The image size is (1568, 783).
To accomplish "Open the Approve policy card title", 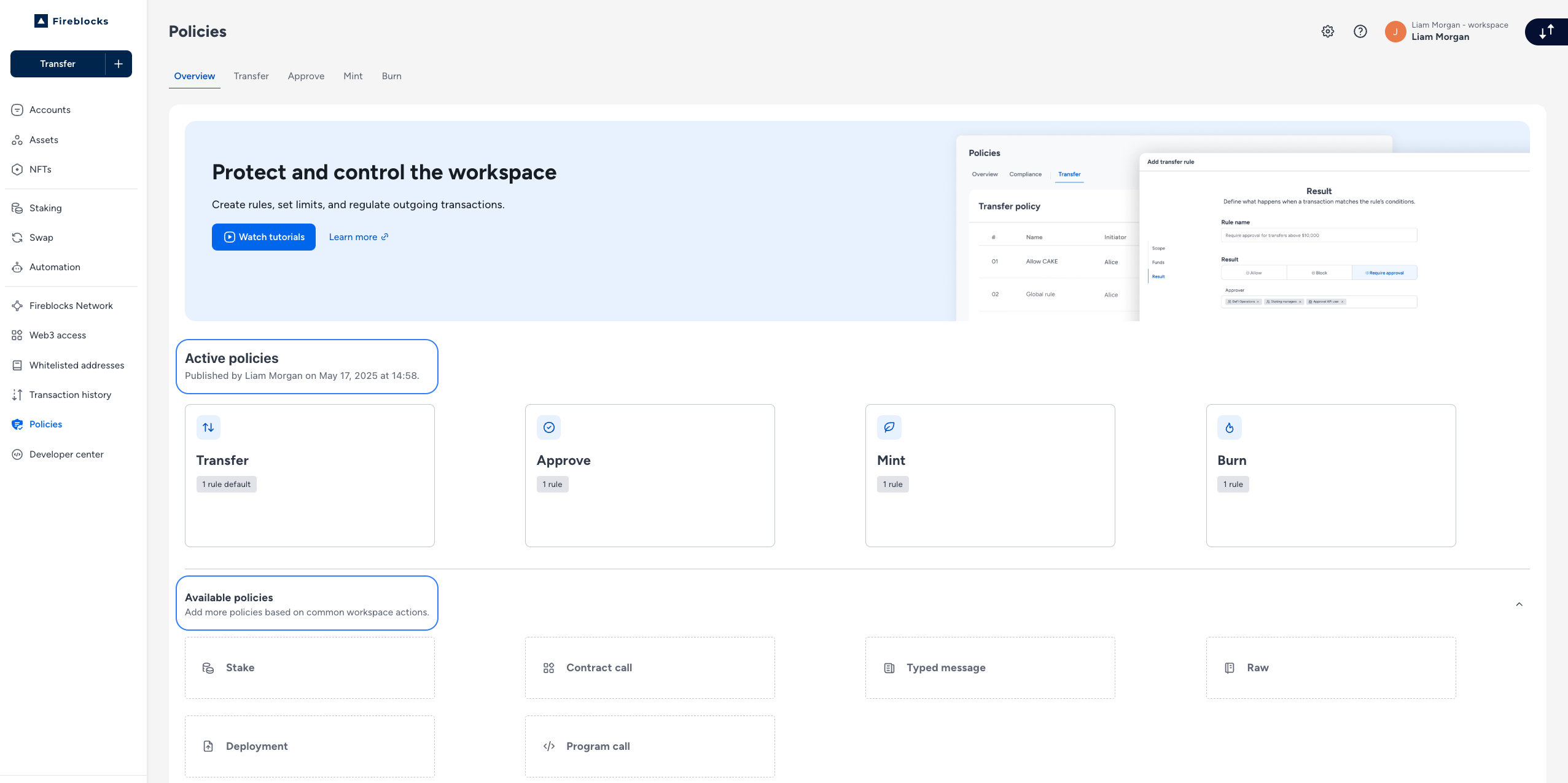I will click(564, 461).
